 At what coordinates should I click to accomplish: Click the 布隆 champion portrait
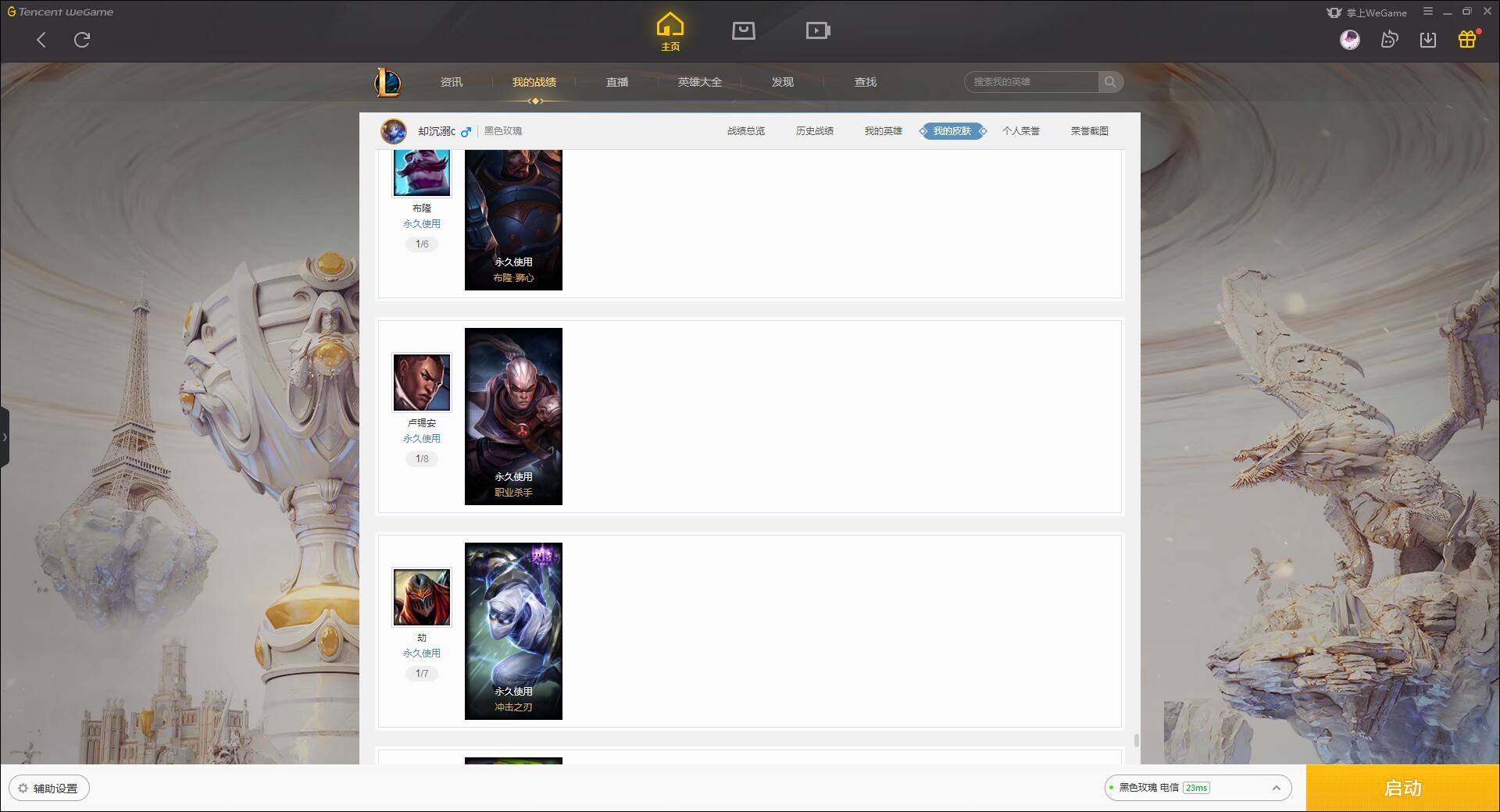pos(422,173)
